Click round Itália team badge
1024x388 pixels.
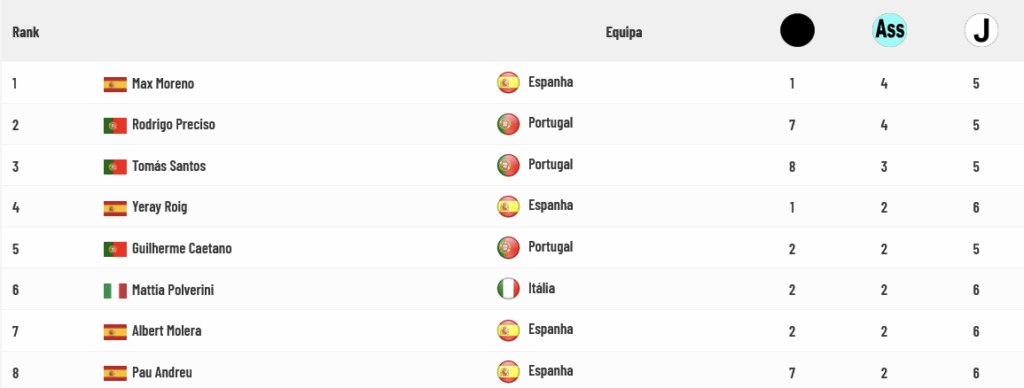pos(508,289)
